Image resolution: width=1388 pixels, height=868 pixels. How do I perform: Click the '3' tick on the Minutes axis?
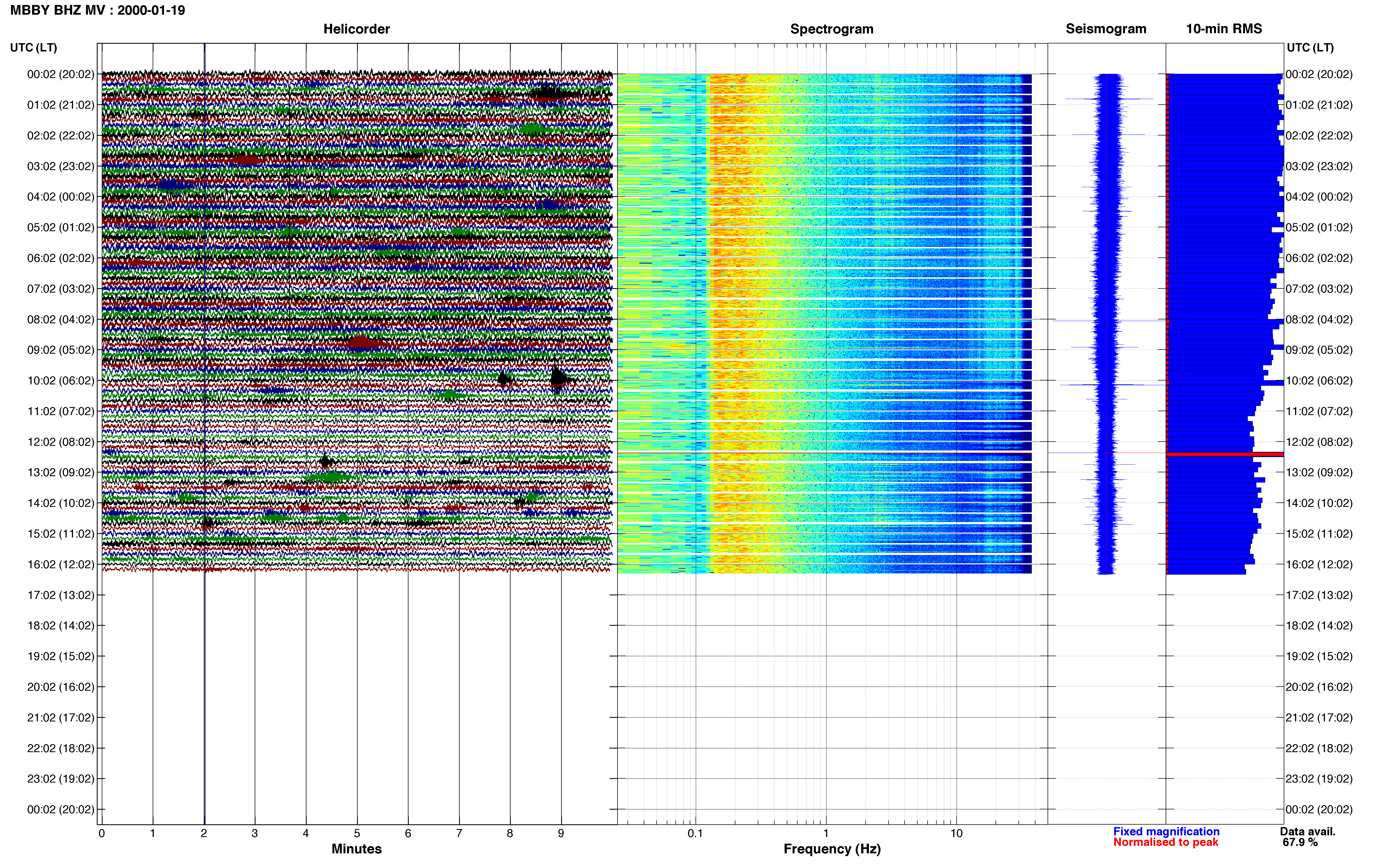[255, 833]
